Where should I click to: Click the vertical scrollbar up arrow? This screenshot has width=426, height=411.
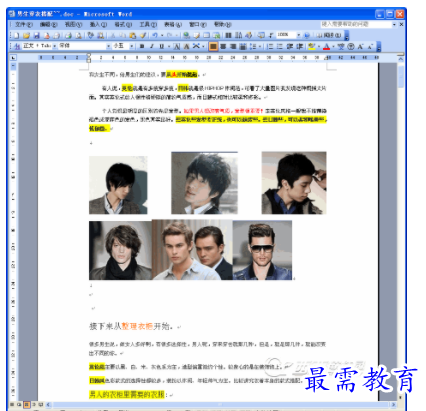click(401, 59)
